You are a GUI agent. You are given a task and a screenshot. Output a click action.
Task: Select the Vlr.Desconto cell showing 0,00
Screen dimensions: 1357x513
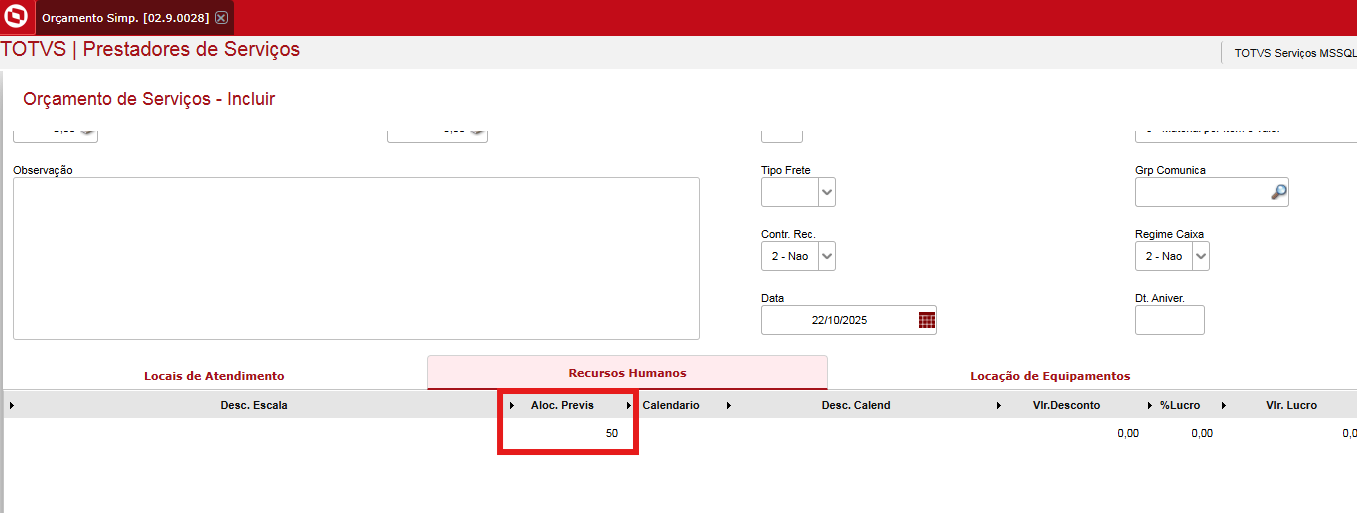click(1126, 433)
